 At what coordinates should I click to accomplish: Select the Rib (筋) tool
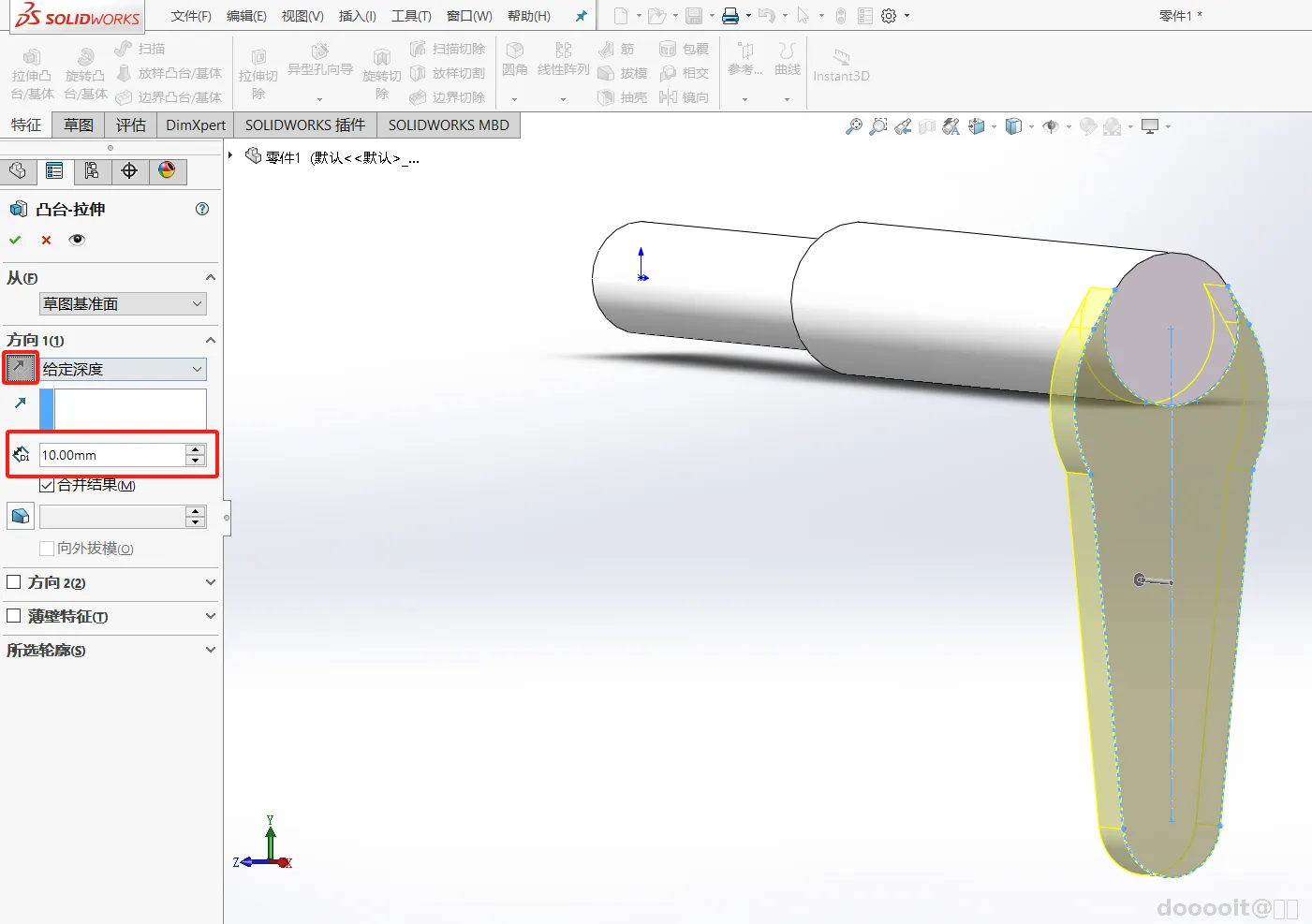616,49
